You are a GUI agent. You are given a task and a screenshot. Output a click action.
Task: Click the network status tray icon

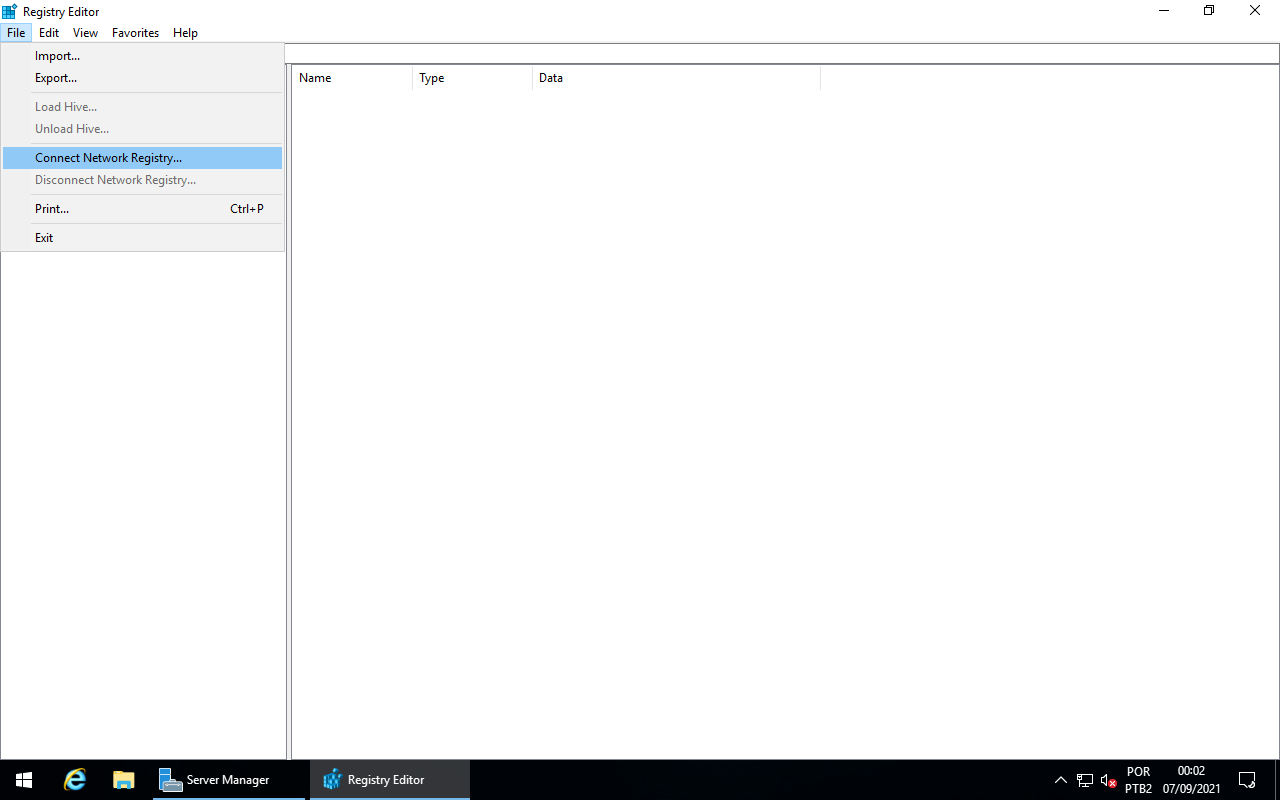click(x=1084, y=779)
